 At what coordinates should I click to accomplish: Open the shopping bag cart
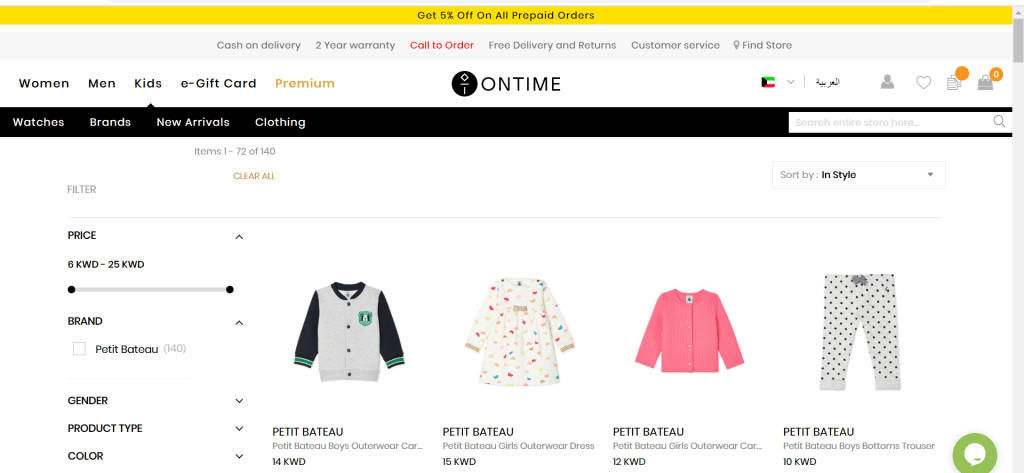point(985,83)
